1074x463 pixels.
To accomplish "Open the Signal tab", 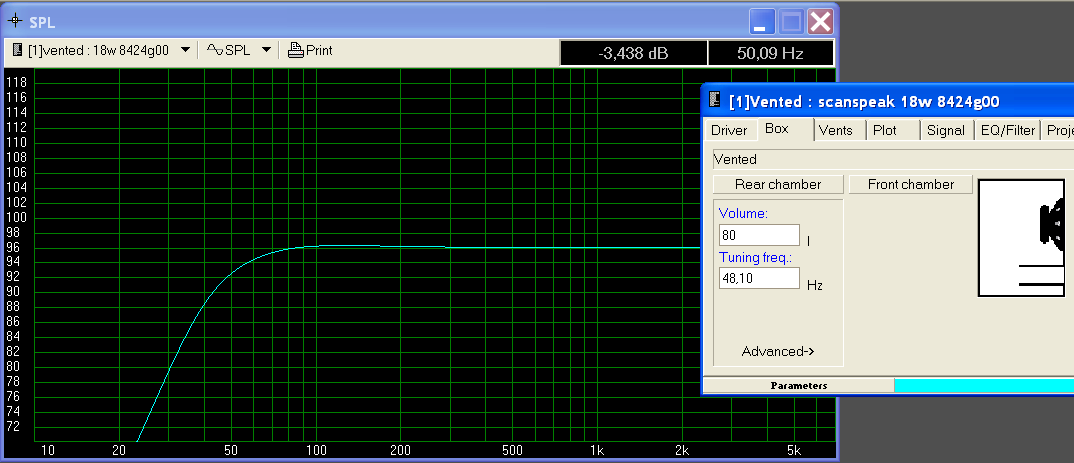I will coord(946,130).
